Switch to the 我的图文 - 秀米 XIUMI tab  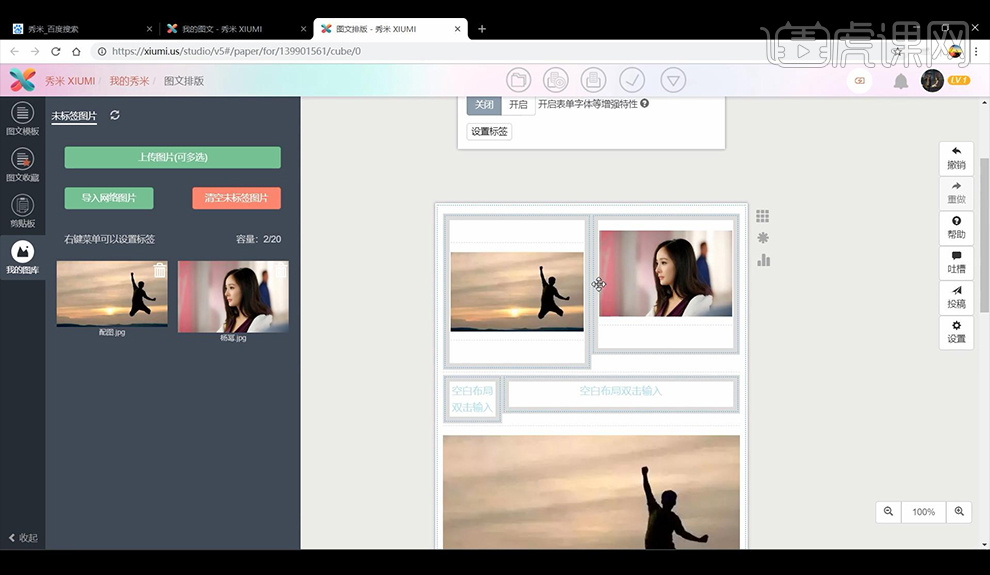tap(236, 29)
